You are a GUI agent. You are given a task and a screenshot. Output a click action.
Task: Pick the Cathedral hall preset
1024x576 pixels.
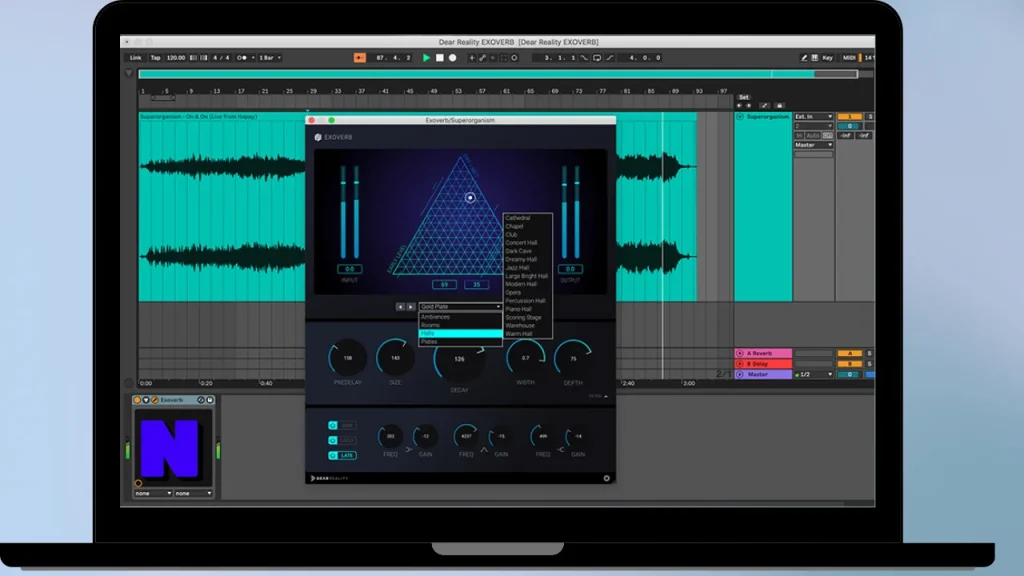(528, 218)
